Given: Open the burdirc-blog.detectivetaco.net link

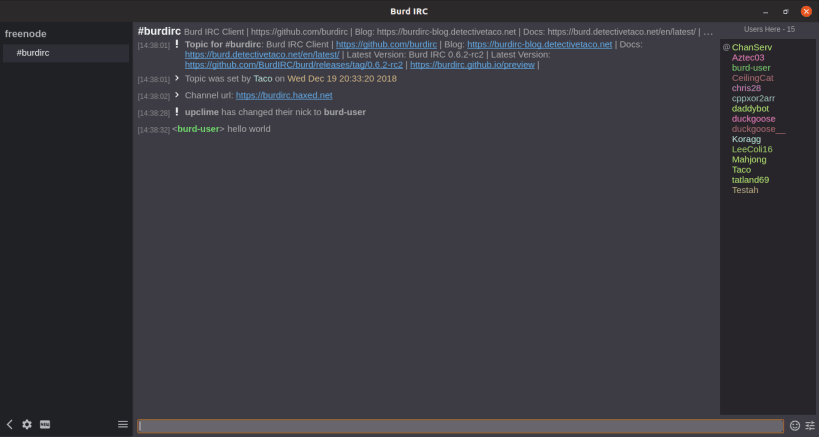Looking at the screenshot, I should [540, 44].
